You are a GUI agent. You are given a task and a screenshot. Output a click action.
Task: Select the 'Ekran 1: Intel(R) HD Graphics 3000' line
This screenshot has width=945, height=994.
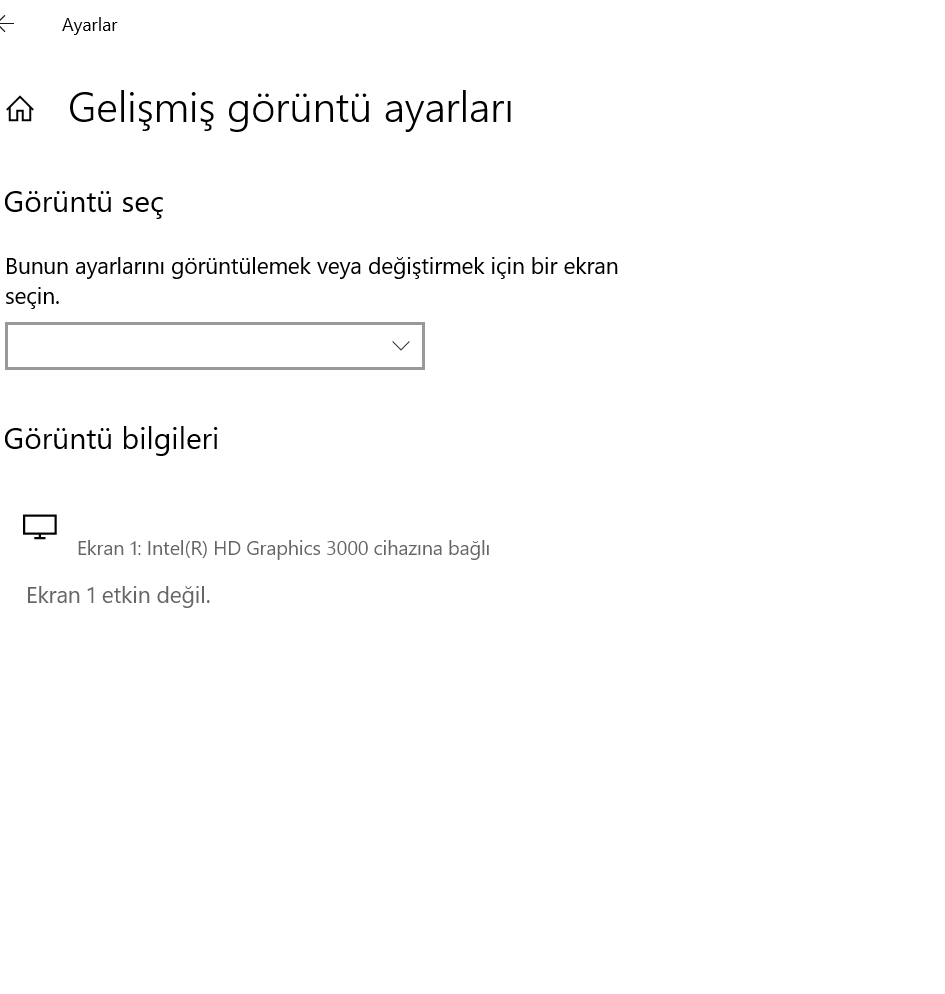point(283,548)
